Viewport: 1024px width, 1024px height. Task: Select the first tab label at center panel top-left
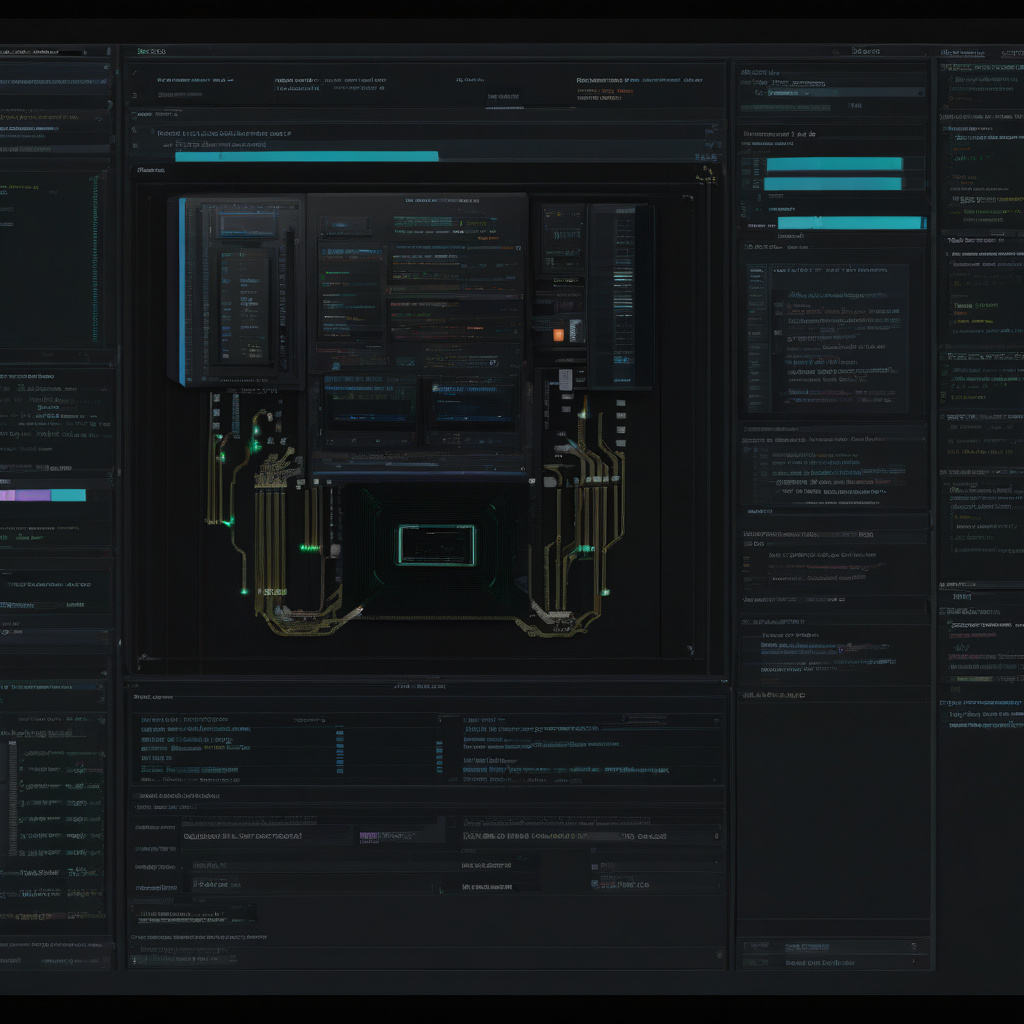[x=152, y=52]
